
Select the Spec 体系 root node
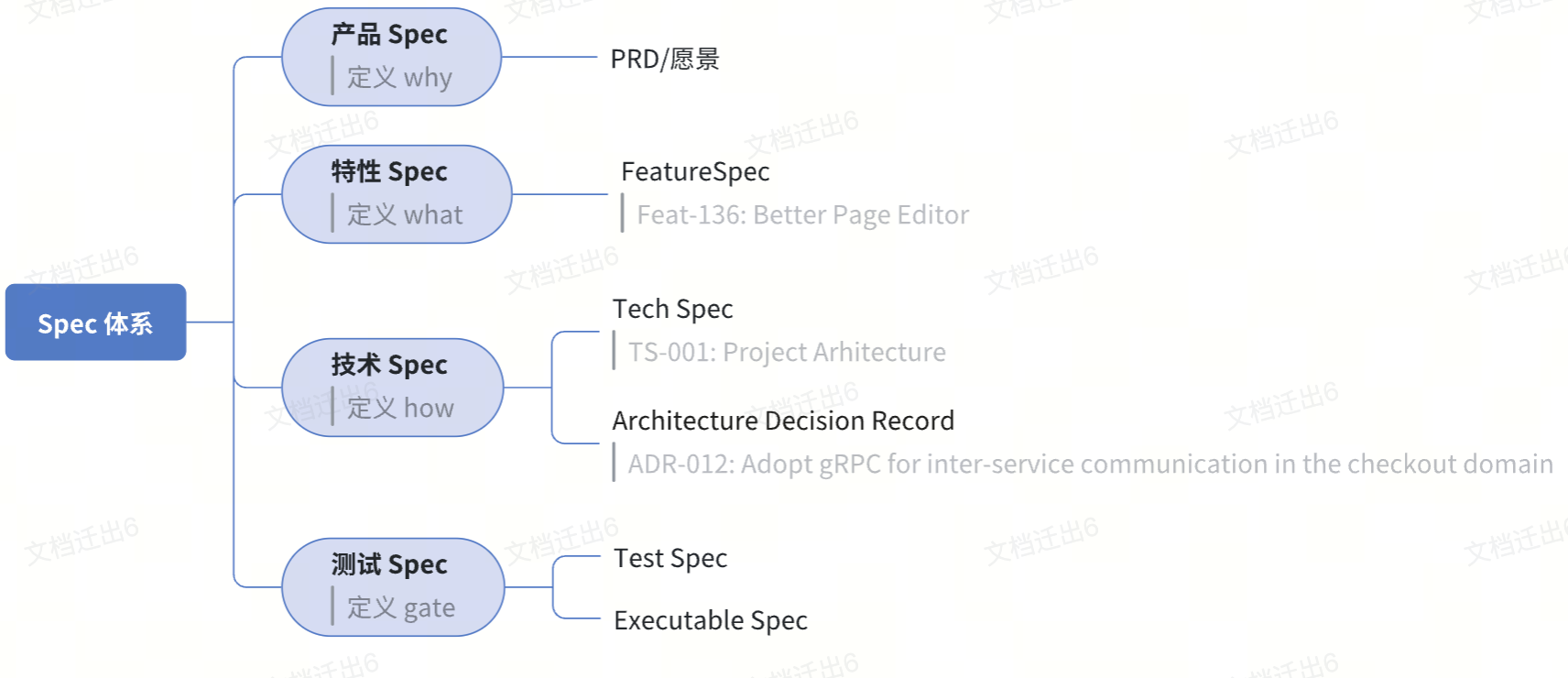click(x=95, y=323)
